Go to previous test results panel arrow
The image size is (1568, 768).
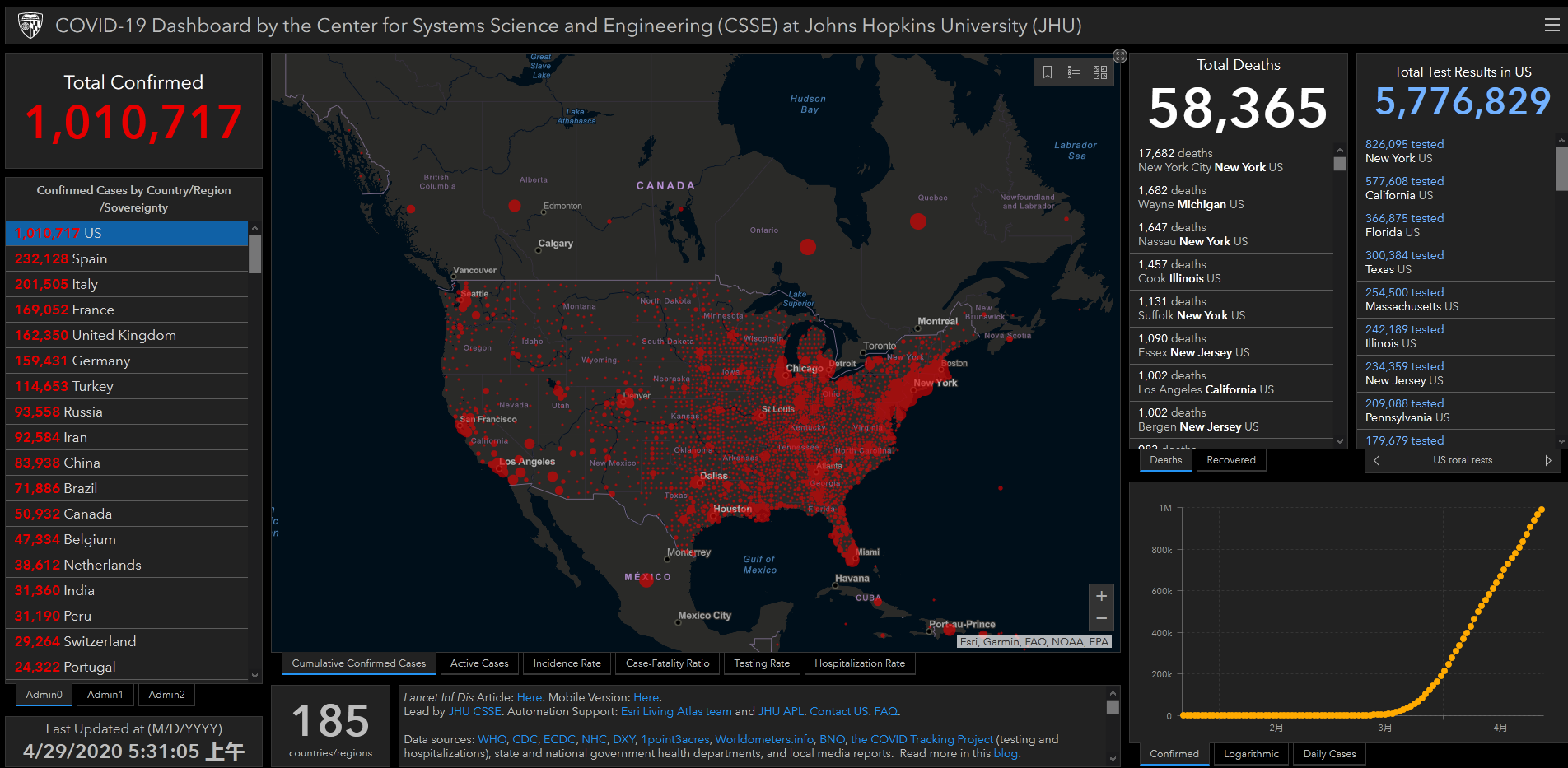(x=1377, y=460)
